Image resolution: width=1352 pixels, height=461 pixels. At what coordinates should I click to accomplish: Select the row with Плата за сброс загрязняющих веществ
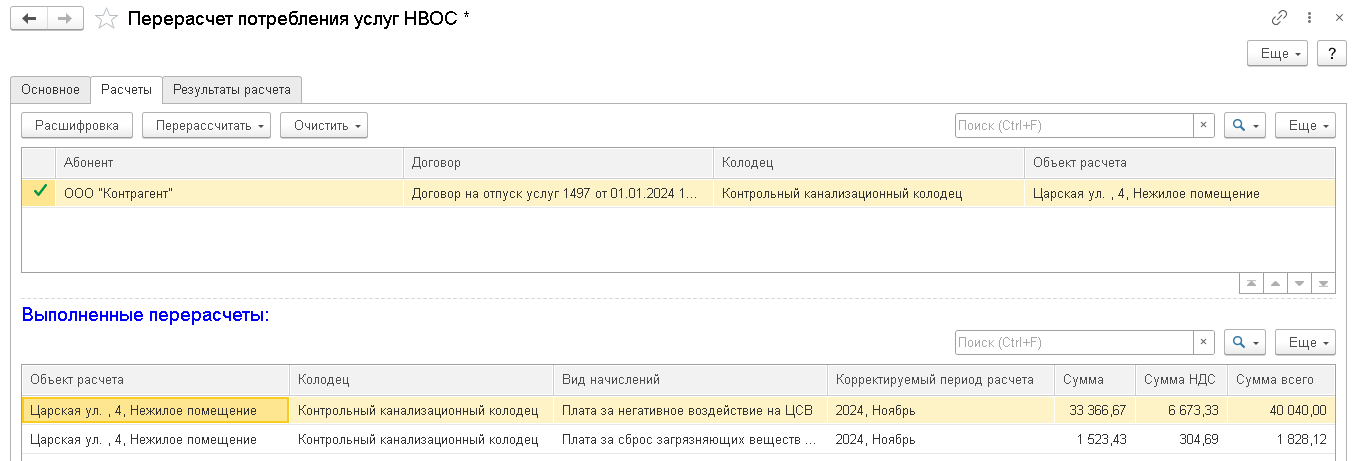tap(690, 440)
